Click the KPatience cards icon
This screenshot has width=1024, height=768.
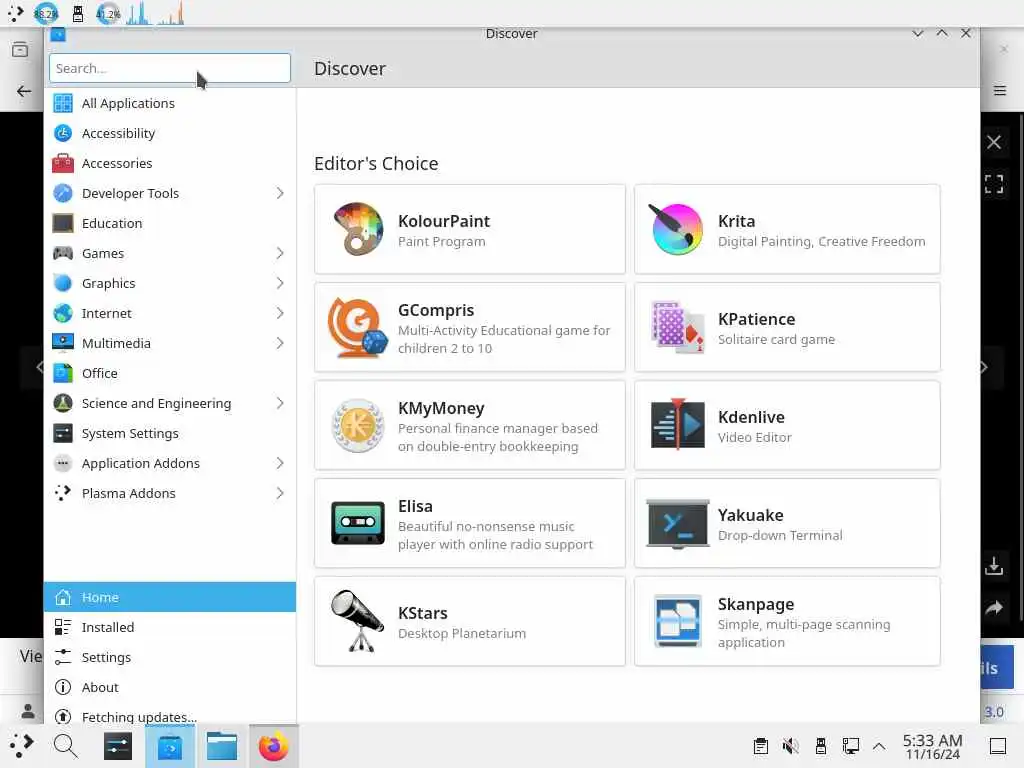(677, 327)
